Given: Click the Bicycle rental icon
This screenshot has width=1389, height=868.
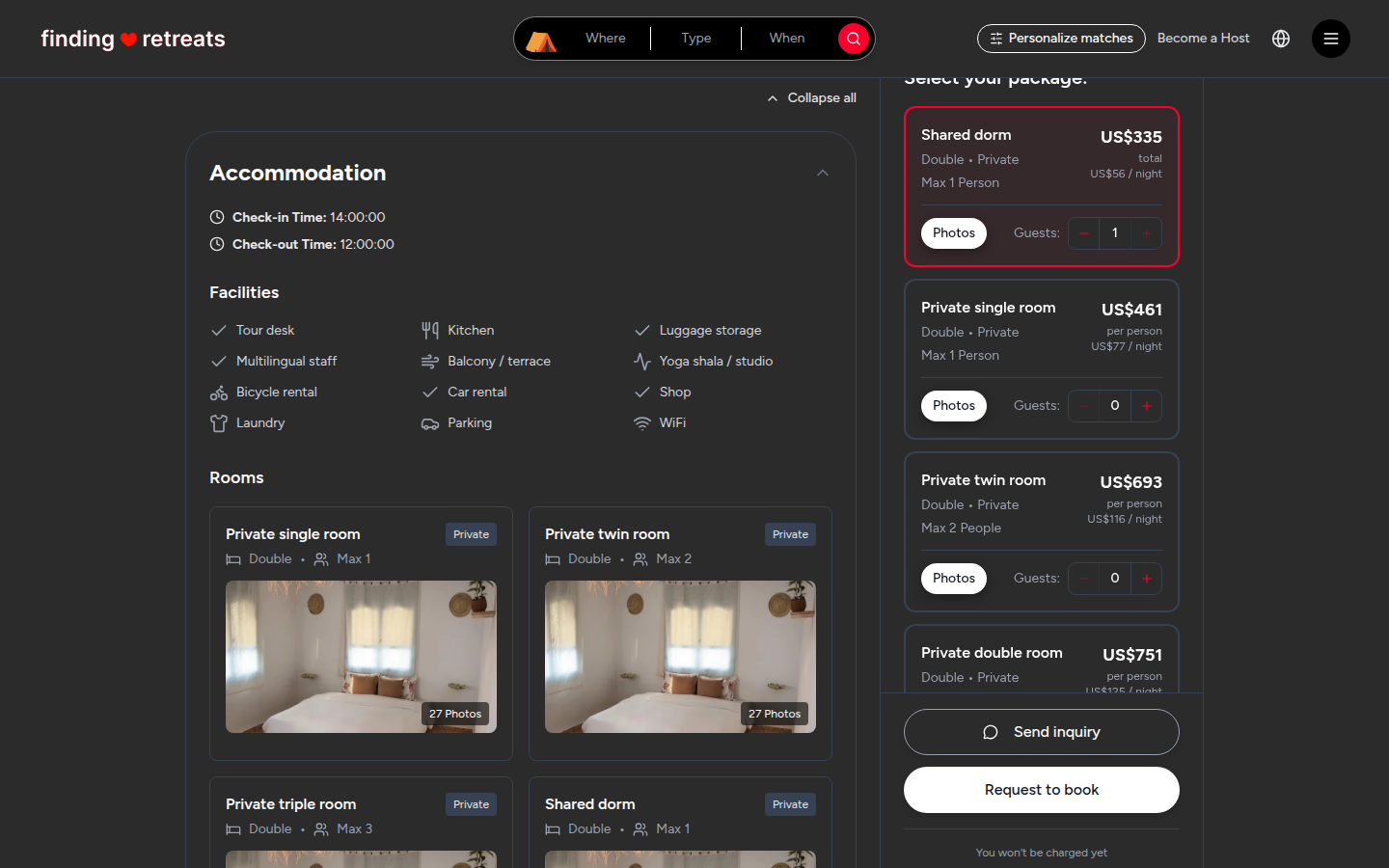Looking at the screenshot, I should (219, 393).
